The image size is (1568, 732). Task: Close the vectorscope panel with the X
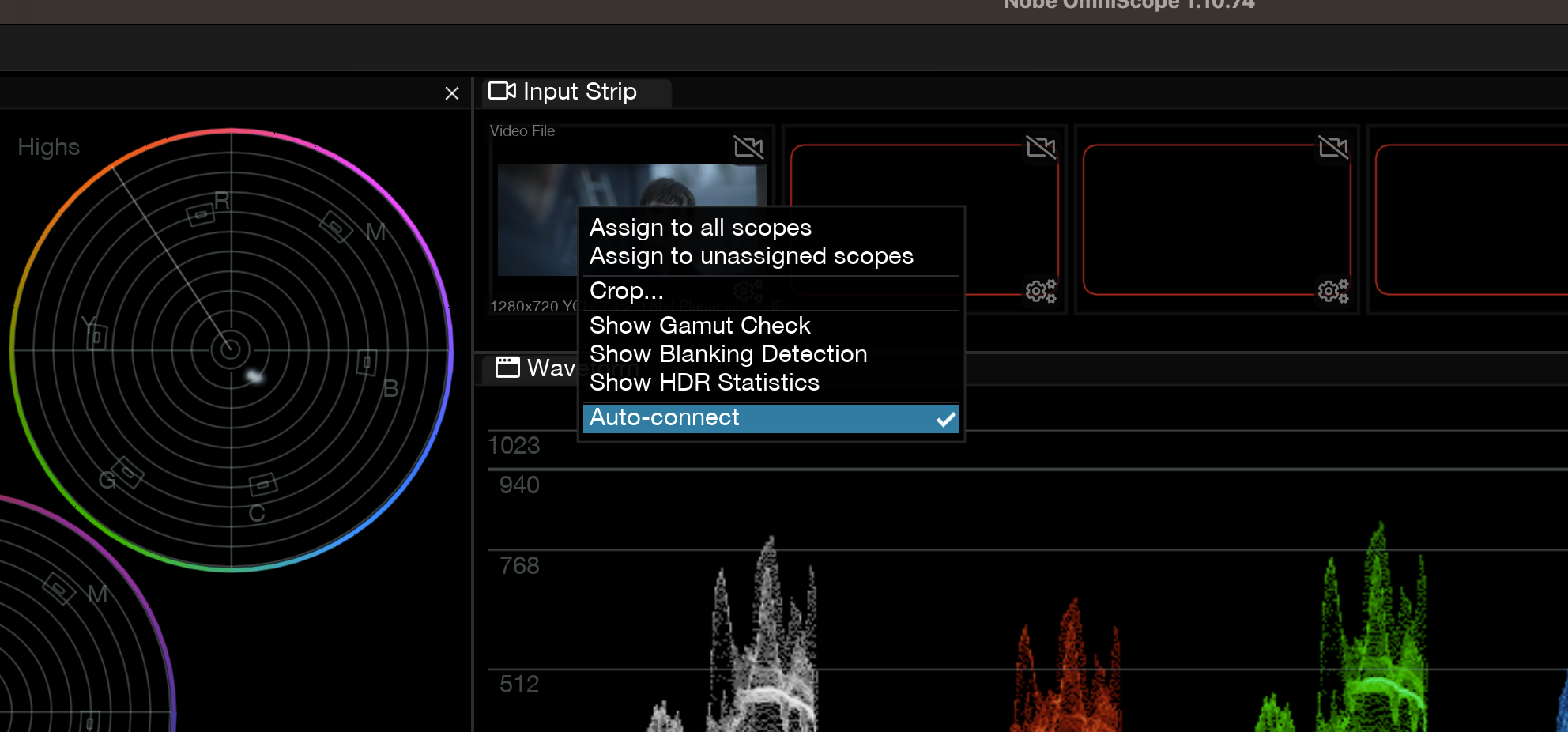point(452,93)
